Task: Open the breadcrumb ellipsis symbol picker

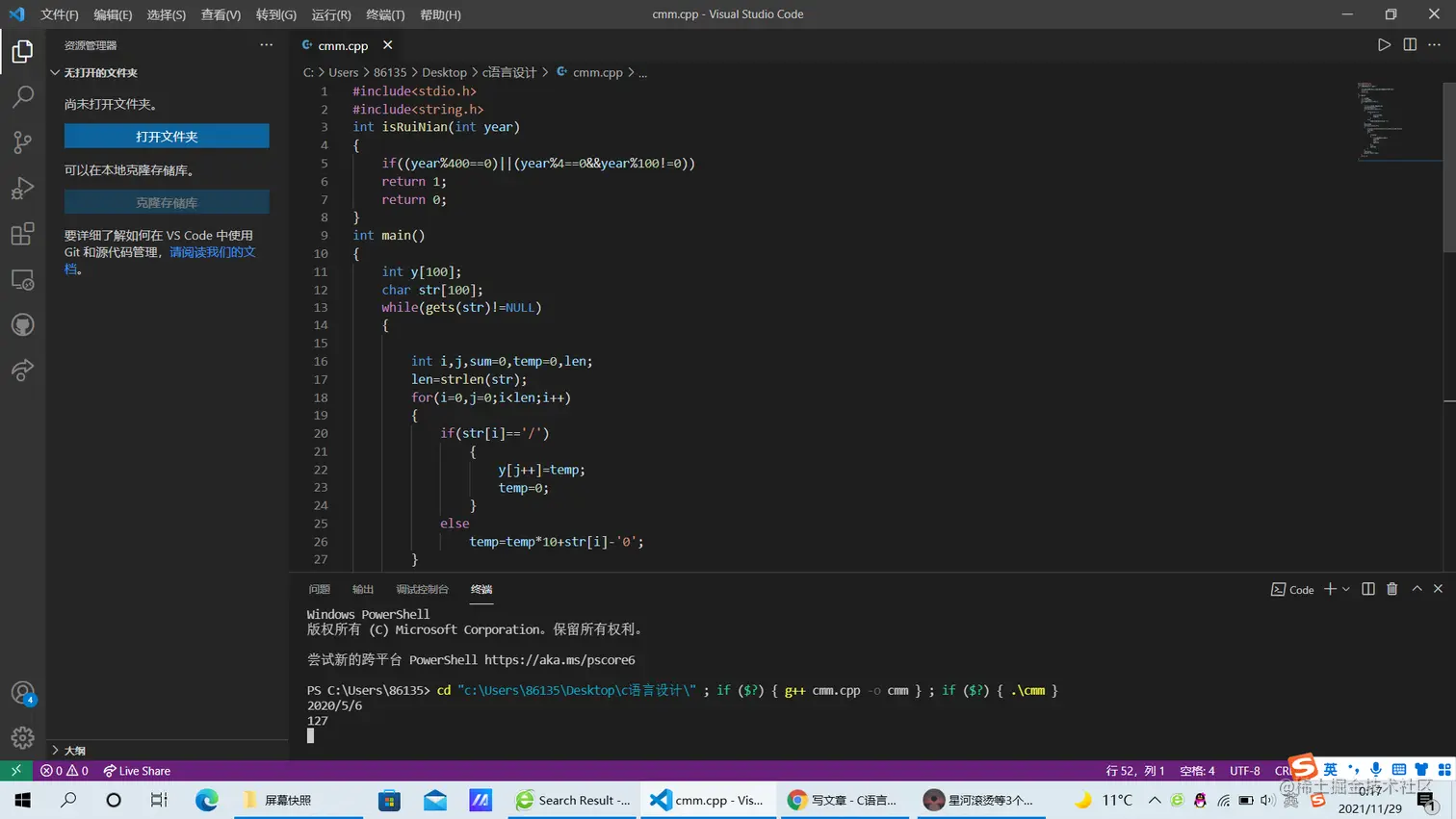Action: click(x=643, y=73)
